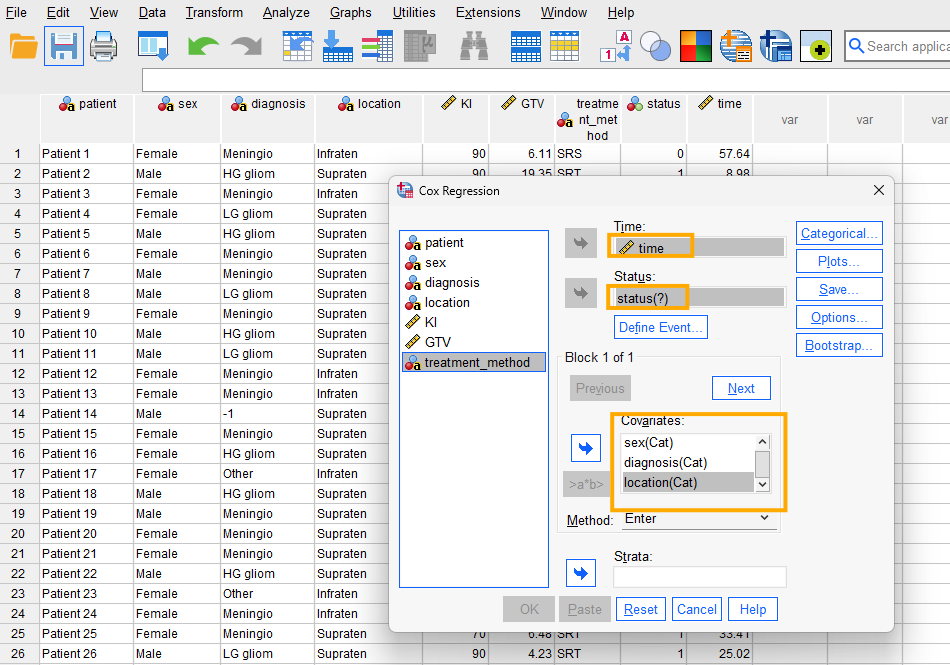Toggle Value Labels with the 1-A icon
The image size is (950, 665).
tap(616, 46)
